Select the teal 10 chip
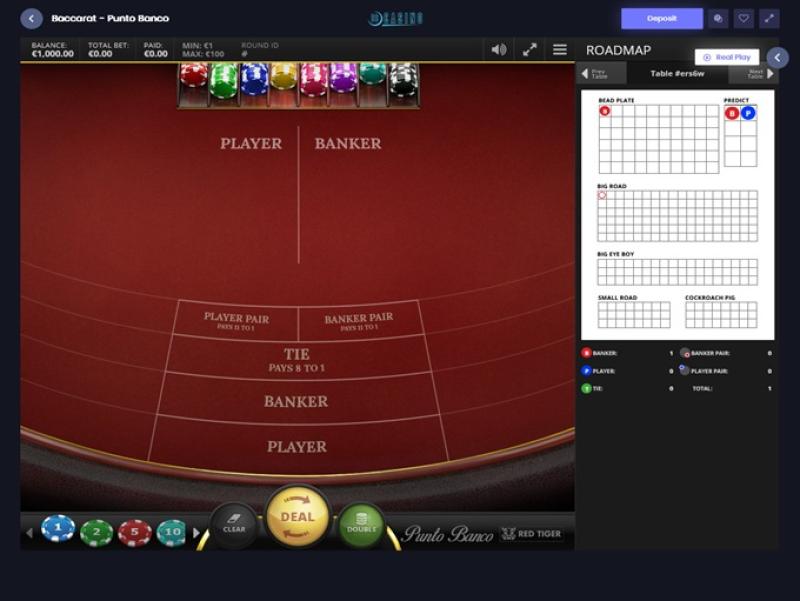This screenshot has width=800, height=601. [x=171, y=532]
